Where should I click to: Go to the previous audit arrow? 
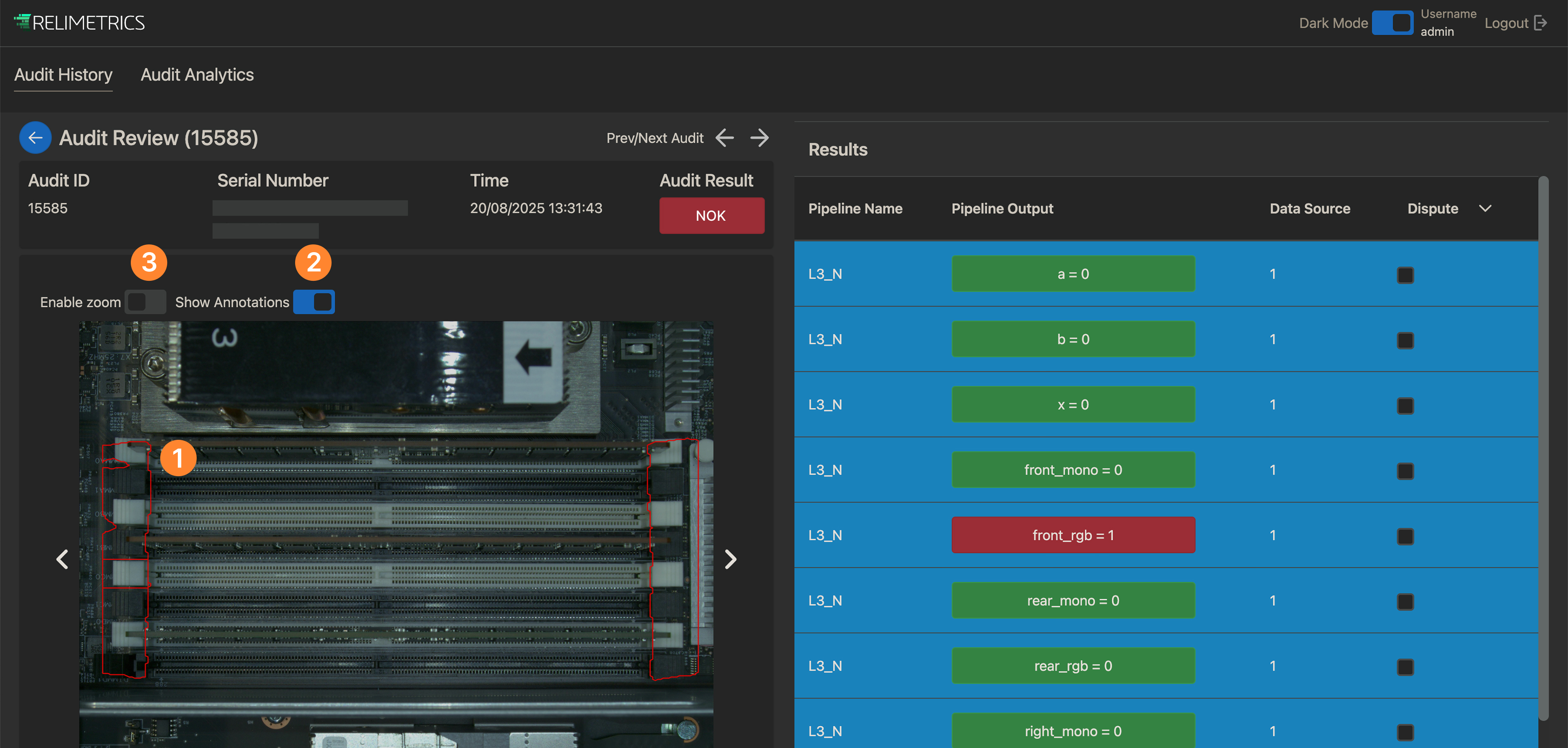coord(724,138)
